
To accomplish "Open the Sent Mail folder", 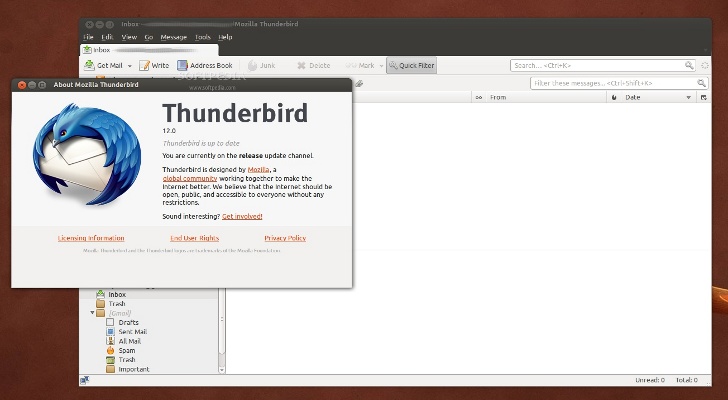I will [x=132, y=332].
